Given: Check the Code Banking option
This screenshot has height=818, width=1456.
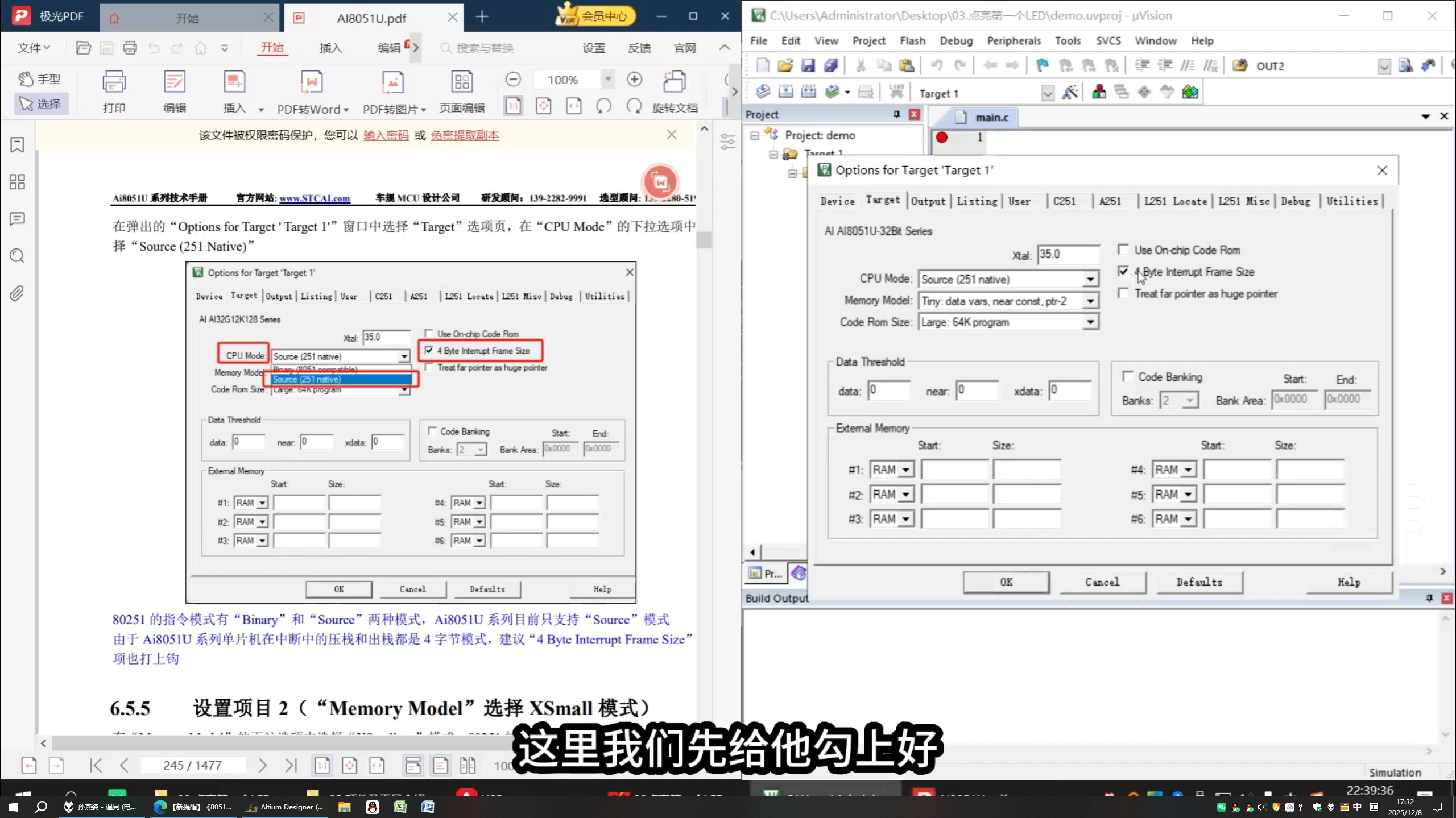Looking at the screenshot, I should coord(1128,376).
